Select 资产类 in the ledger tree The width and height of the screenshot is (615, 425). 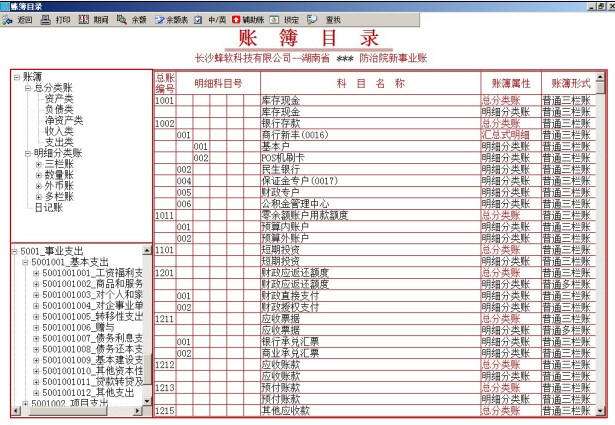tap(59, 99)
